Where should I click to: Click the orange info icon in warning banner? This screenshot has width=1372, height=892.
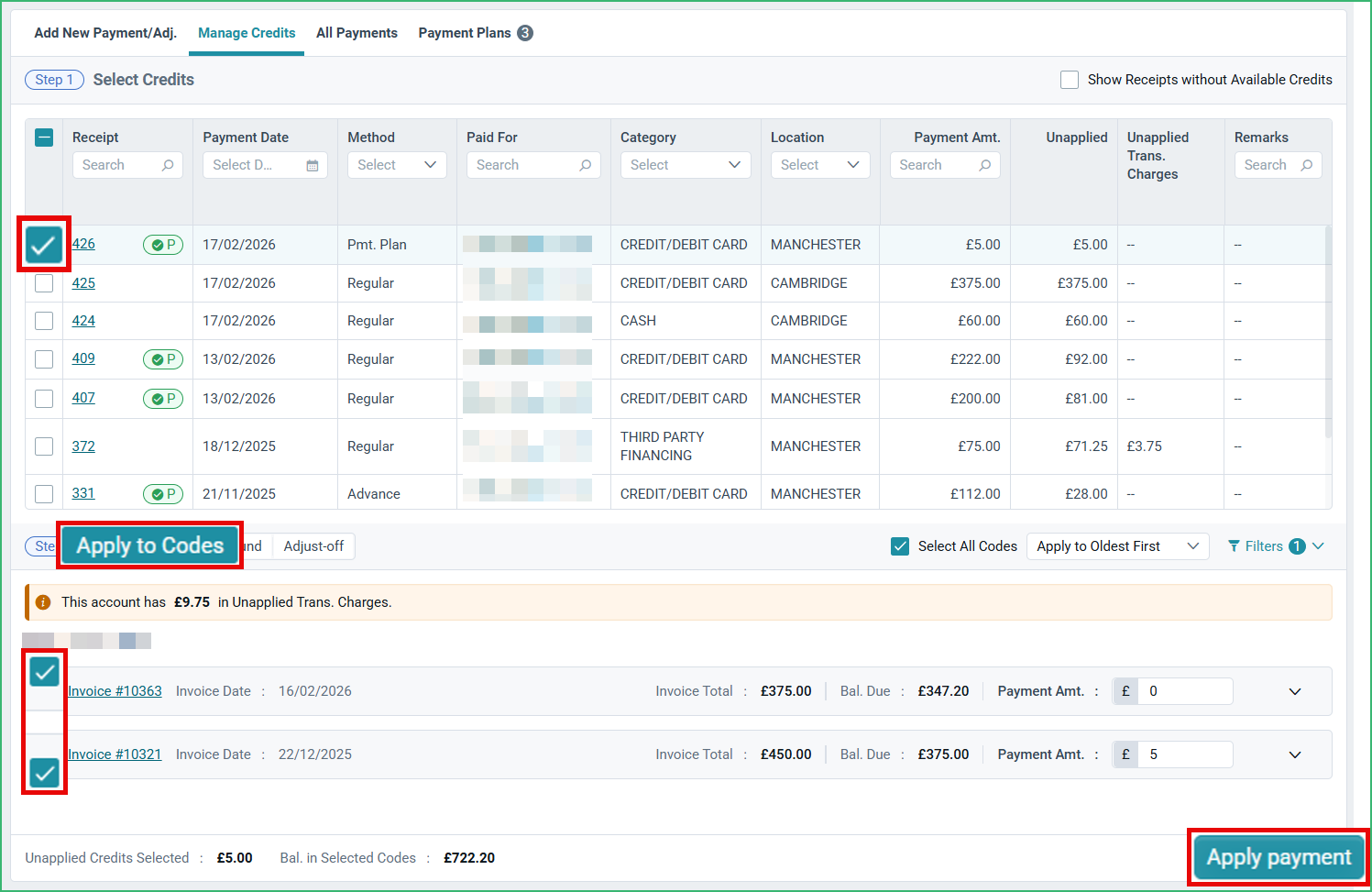point(43,602)
